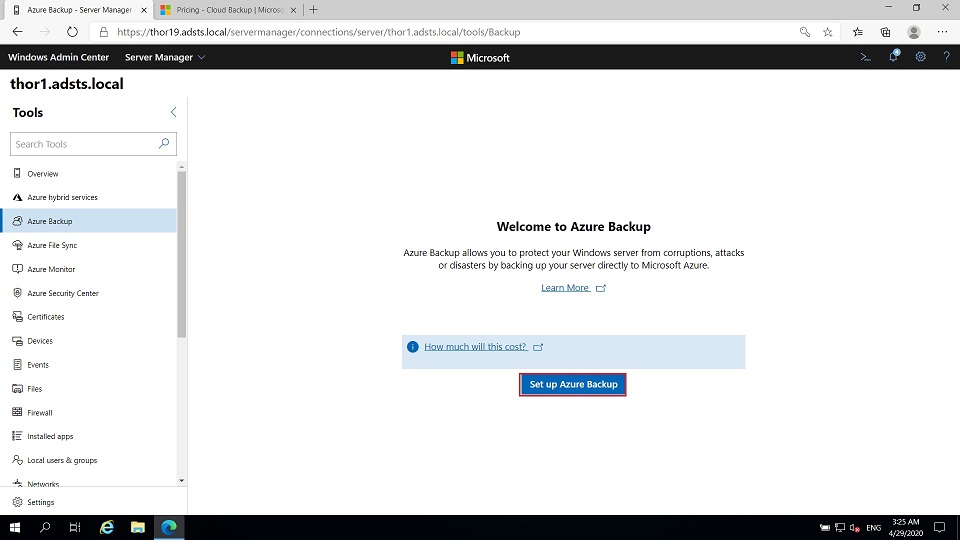This screenshot has width=960, height=540.
Task: Open taskbar search
Action: tap(45, 527)
